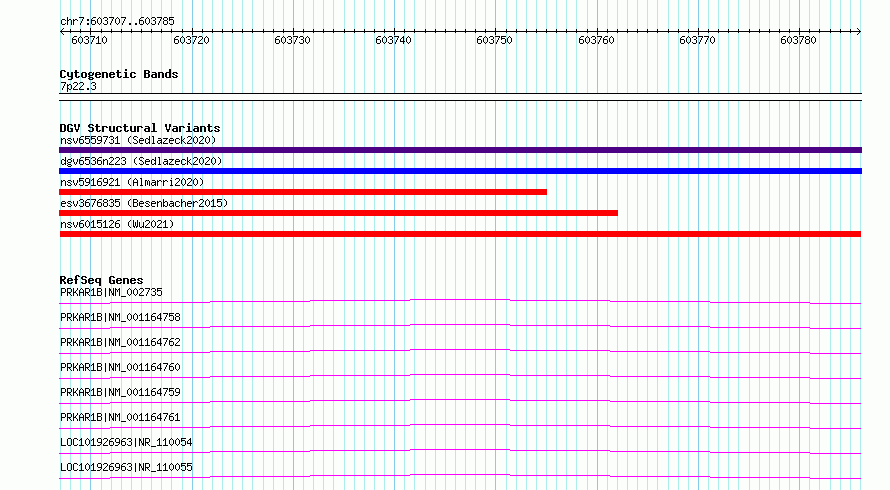
Task: Click ruler position 603720
Action: tap(191, 40)
